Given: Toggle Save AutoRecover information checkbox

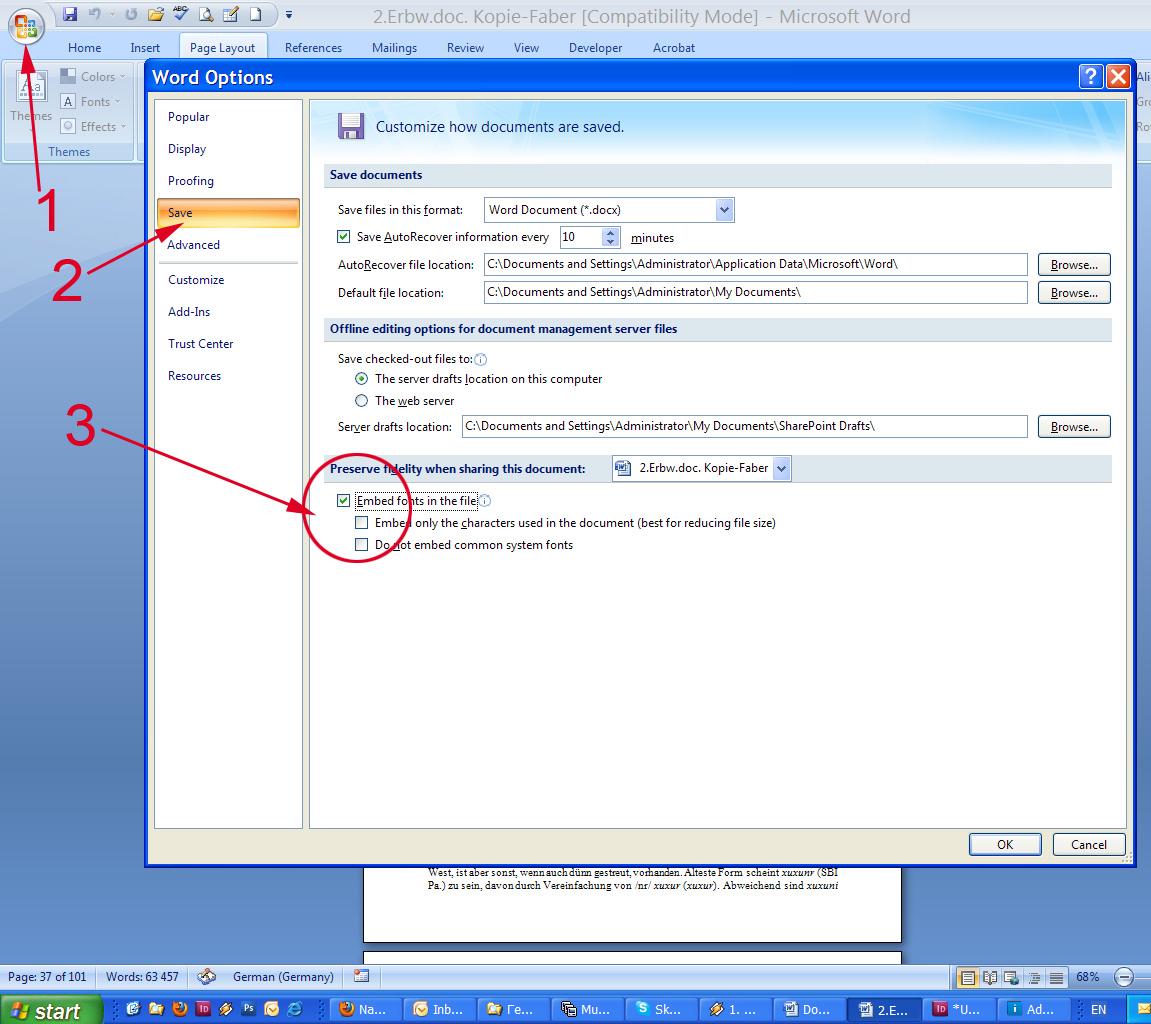Looking at the screenshot, I should [x=344, y=236].
